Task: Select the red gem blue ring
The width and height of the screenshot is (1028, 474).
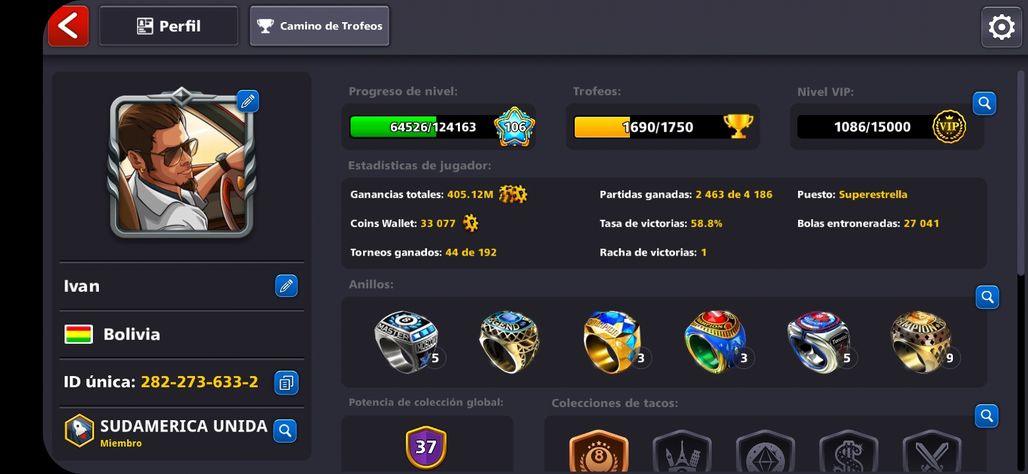Action: tap(715, 342)
